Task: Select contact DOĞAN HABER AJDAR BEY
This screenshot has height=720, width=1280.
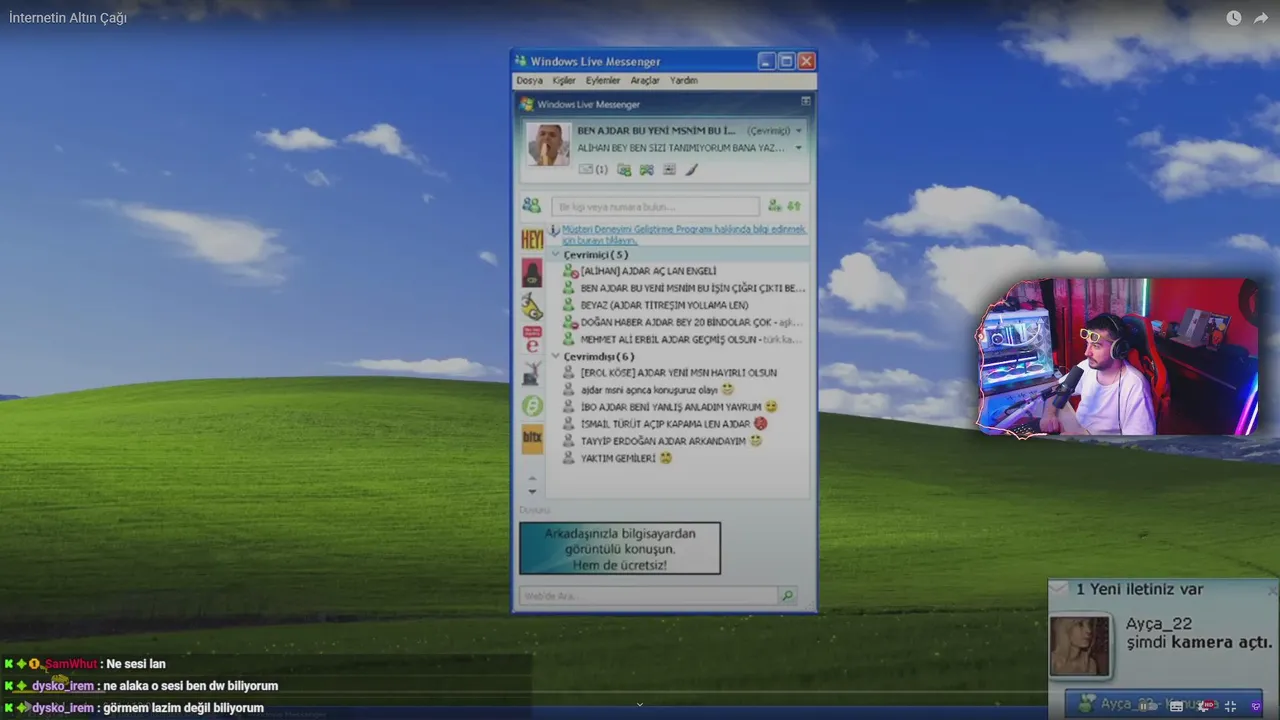Action: [x=683, y=322]
